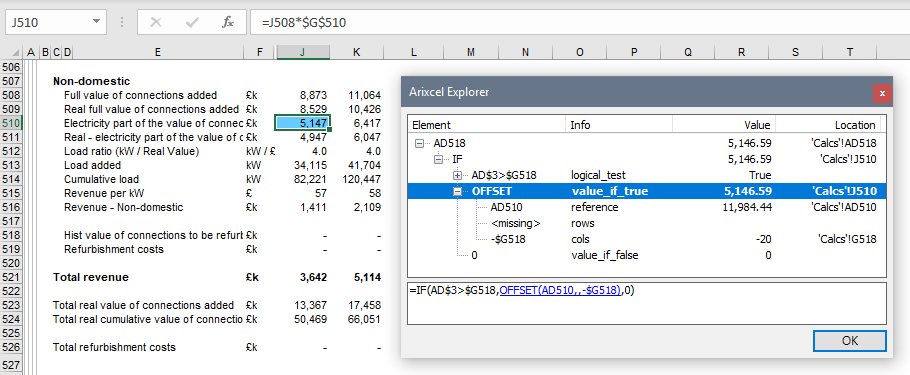The width and height of the screenshot is (910, 375).
Task: Select column T header
Action: [x=850, y=52]
